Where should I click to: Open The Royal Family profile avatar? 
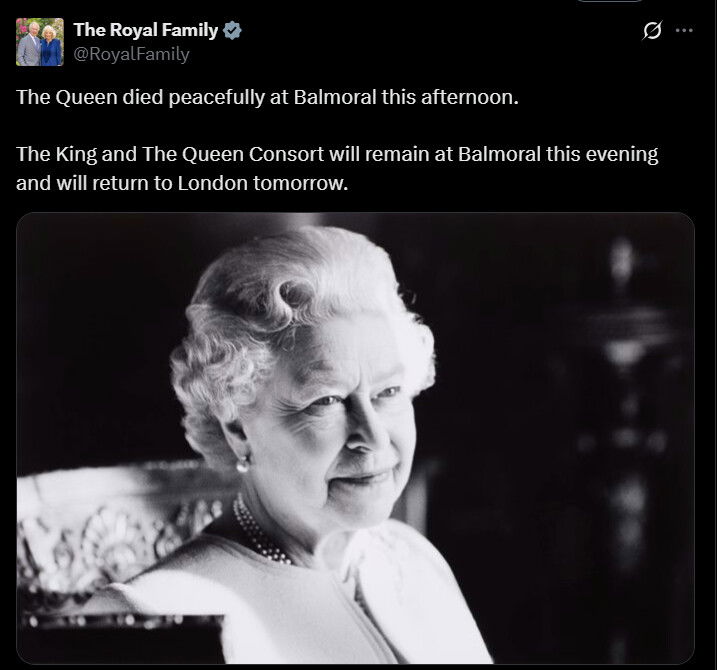pyautogui.click(x=40, y=42)
